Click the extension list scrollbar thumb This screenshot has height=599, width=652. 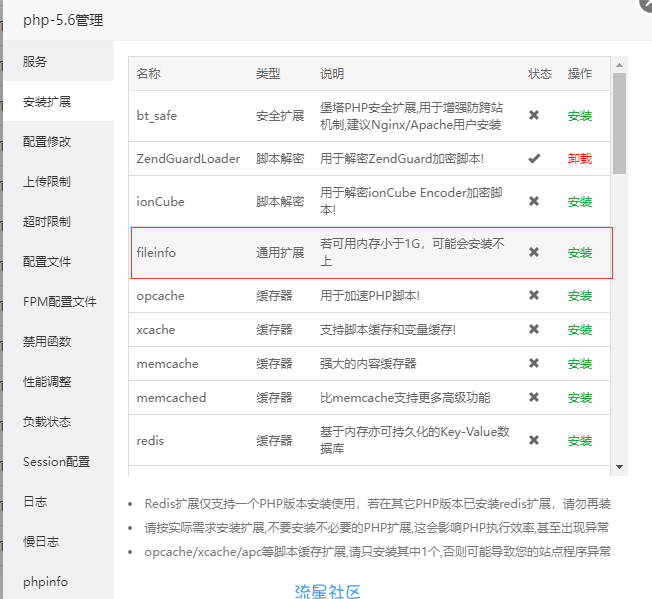point(619,123)
